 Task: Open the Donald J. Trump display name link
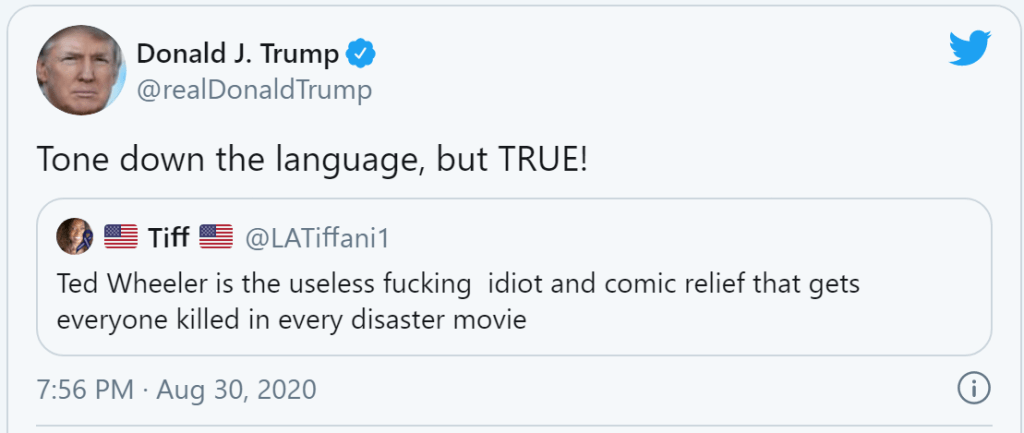(236, 54)
